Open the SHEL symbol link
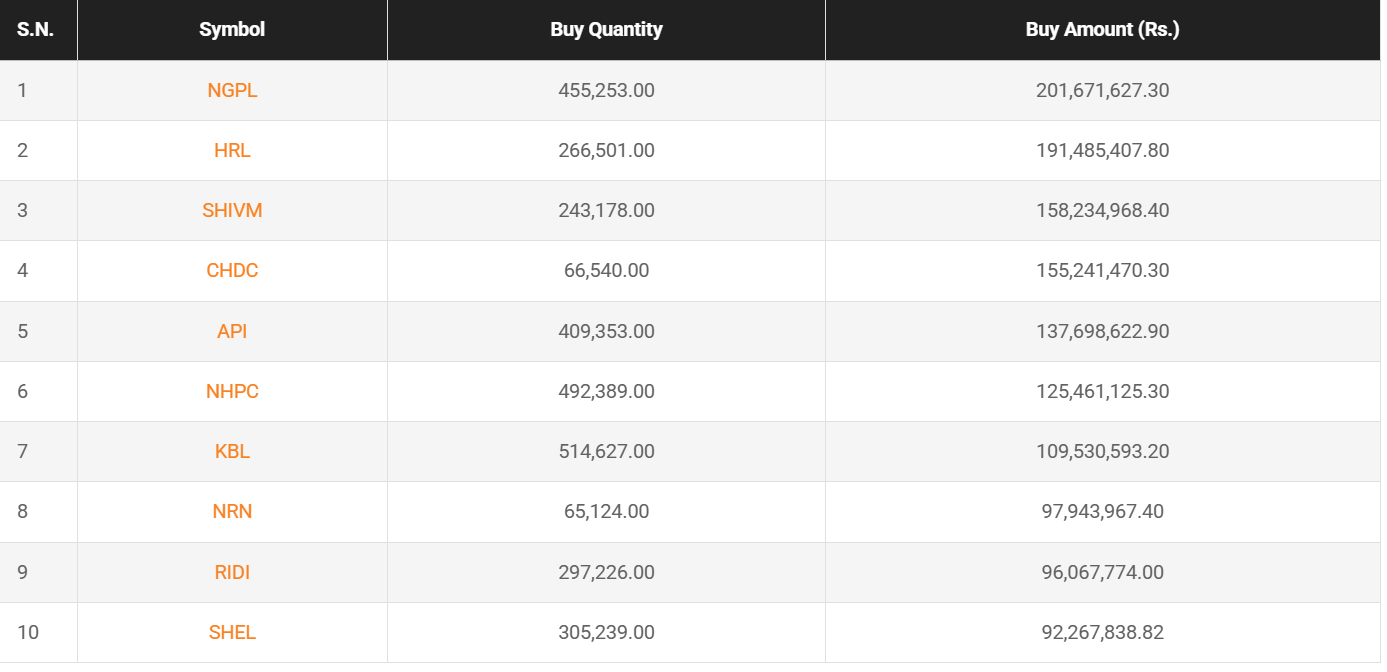Viewport: 1387px width, 672px height. pyautogui.click(x=232, y=632)
